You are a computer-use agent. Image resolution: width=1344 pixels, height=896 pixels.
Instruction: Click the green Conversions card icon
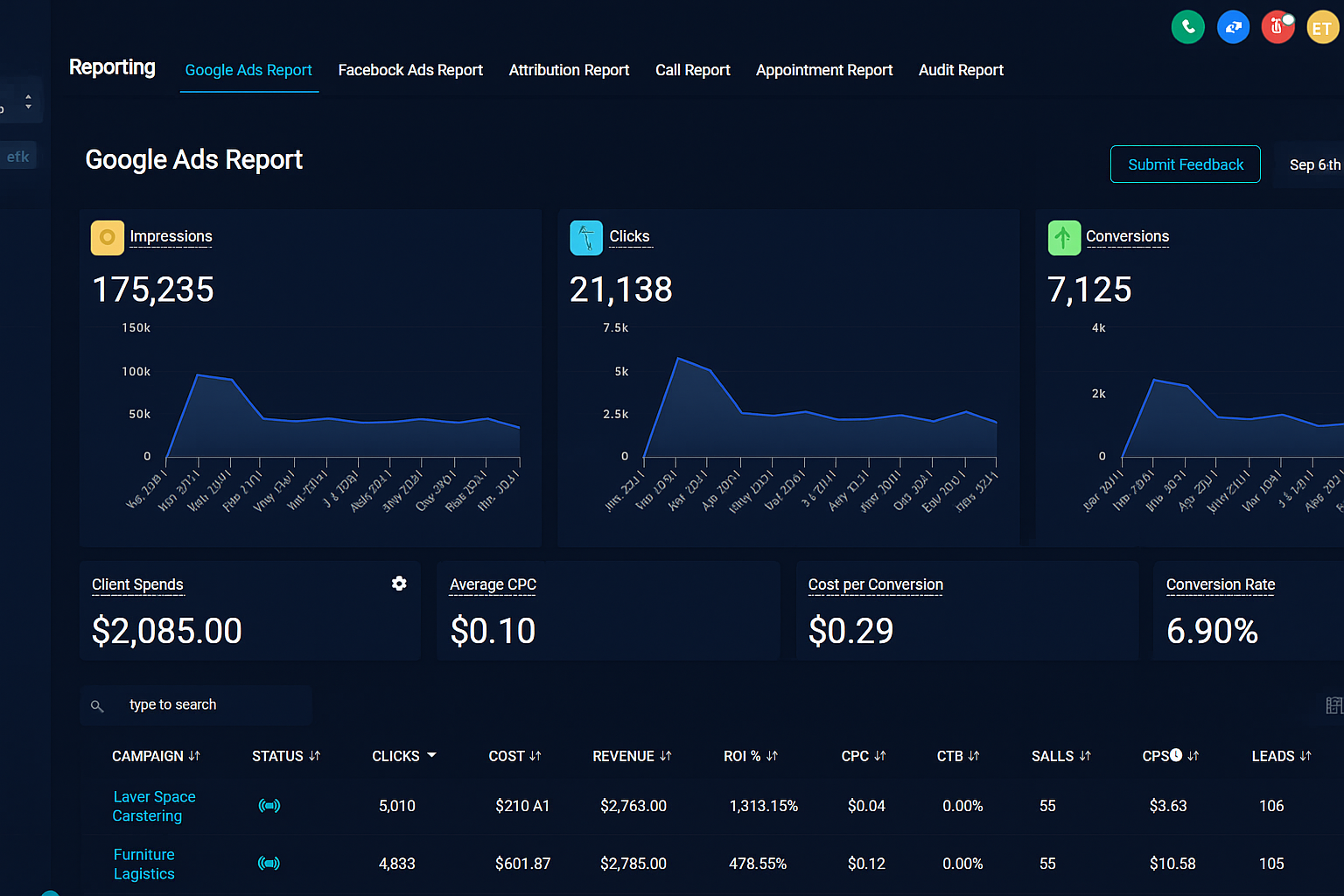(1064, 237)
